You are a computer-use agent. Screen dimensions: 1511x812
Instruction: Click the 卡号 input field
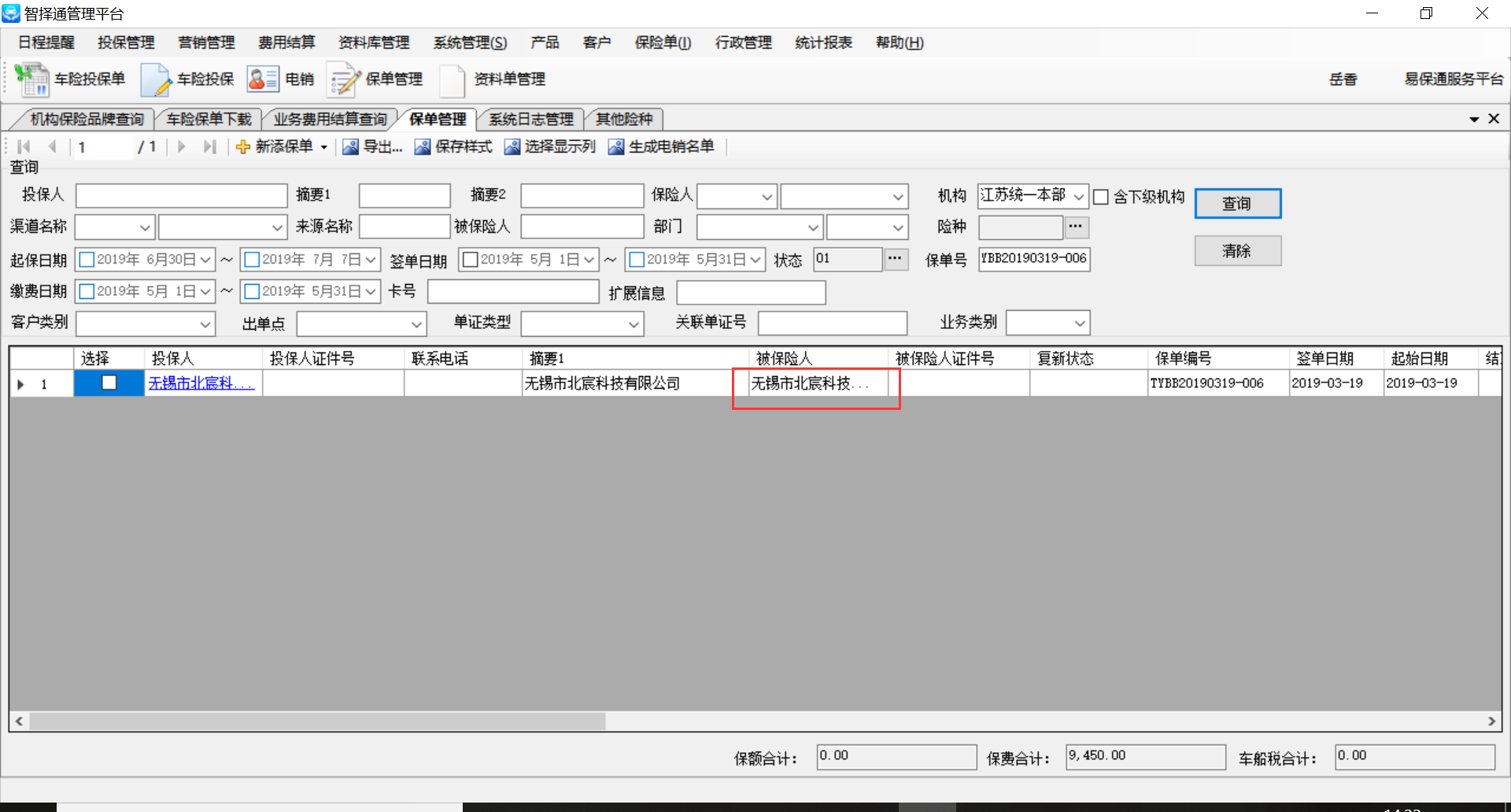click(513, 292)
